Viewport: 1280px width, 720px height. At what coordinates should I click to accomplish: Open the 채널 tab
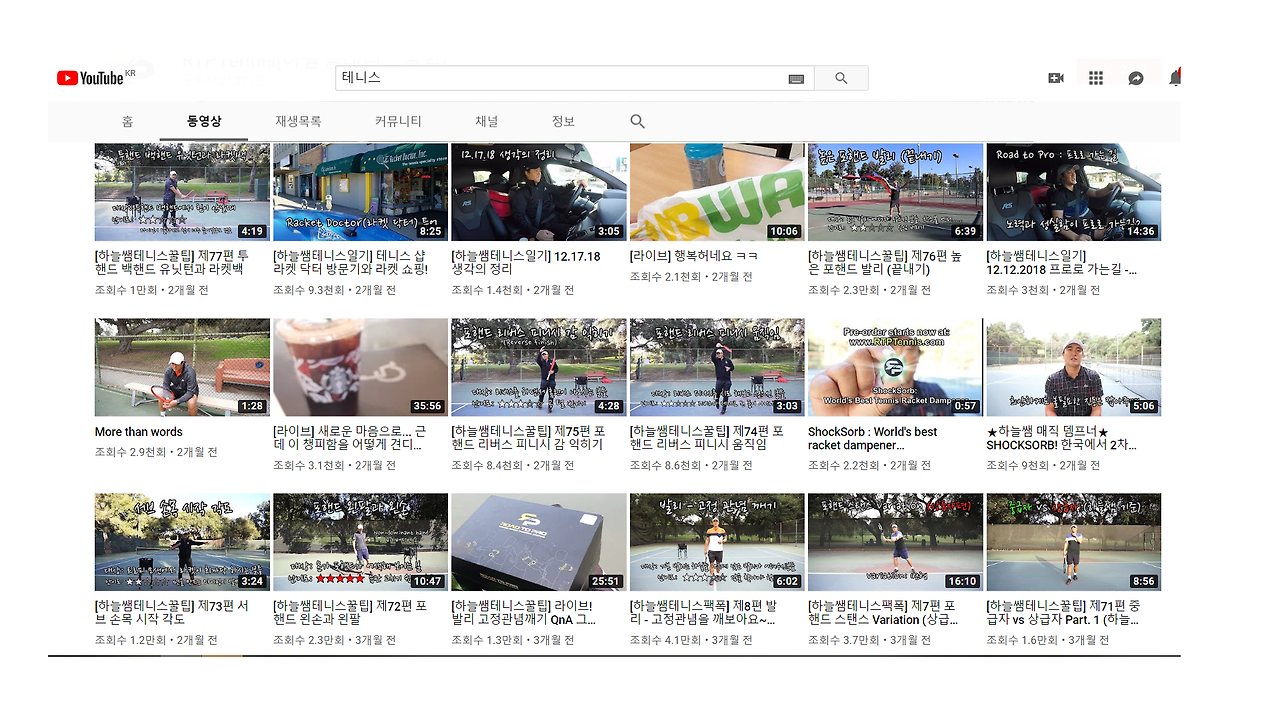pyautogui.click(x=486, y=120)
